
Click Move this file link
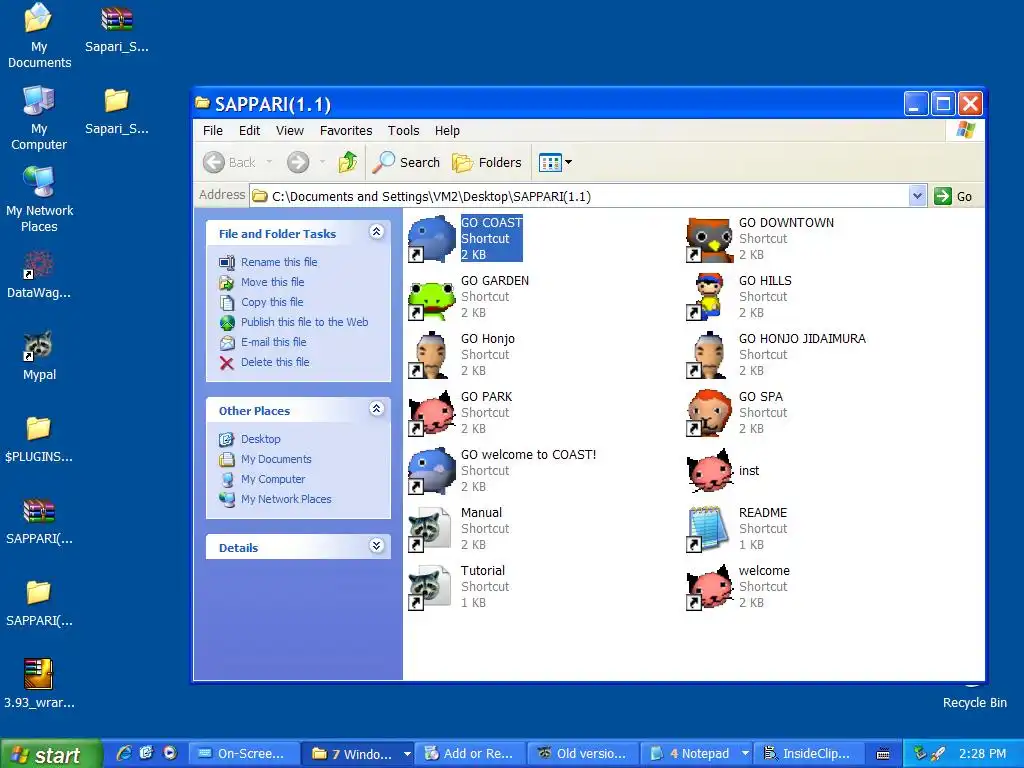click(272, 282)
